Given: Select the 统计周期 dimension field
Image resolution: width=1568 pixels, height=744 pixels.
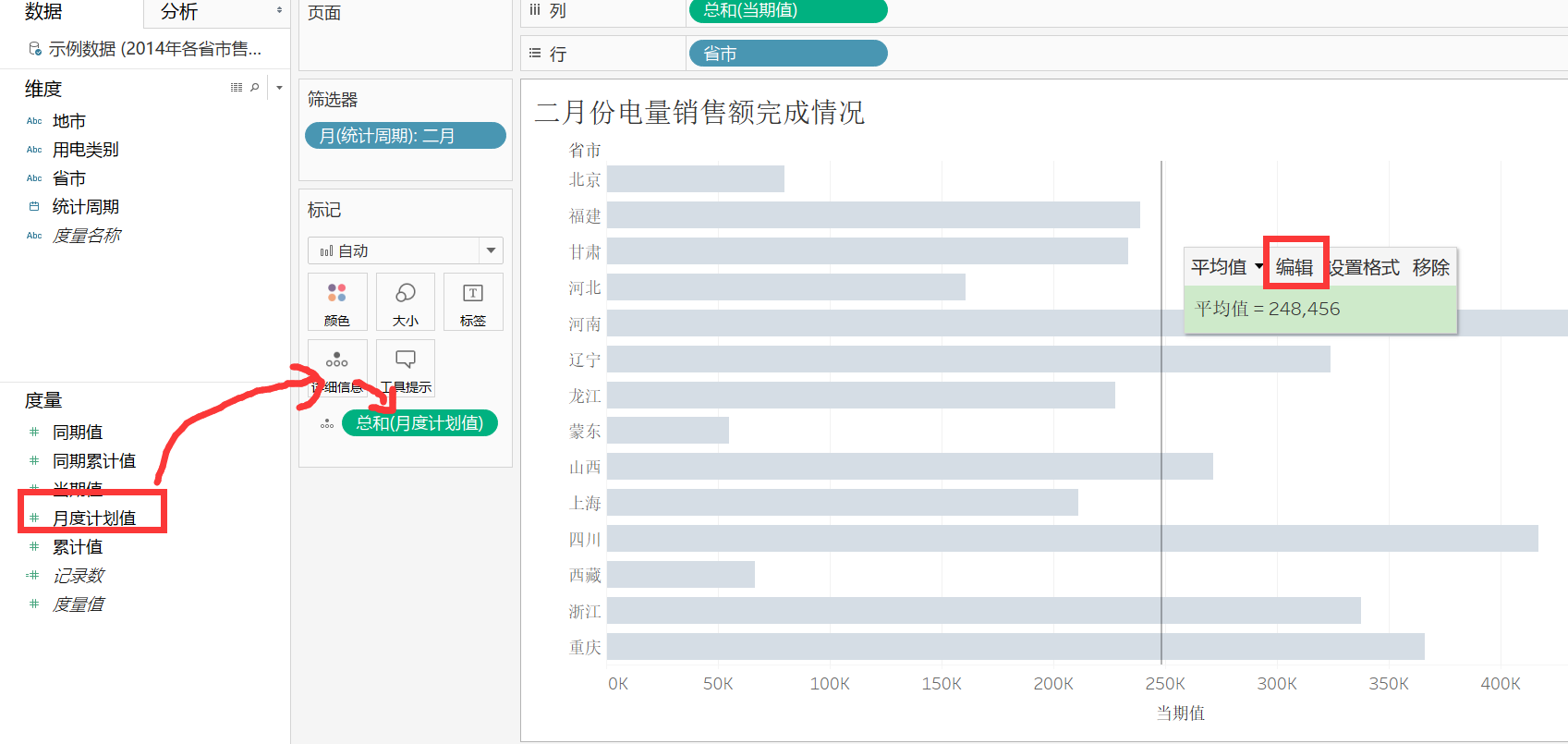Looking at the screenshot, I should [x=86, y=207].
